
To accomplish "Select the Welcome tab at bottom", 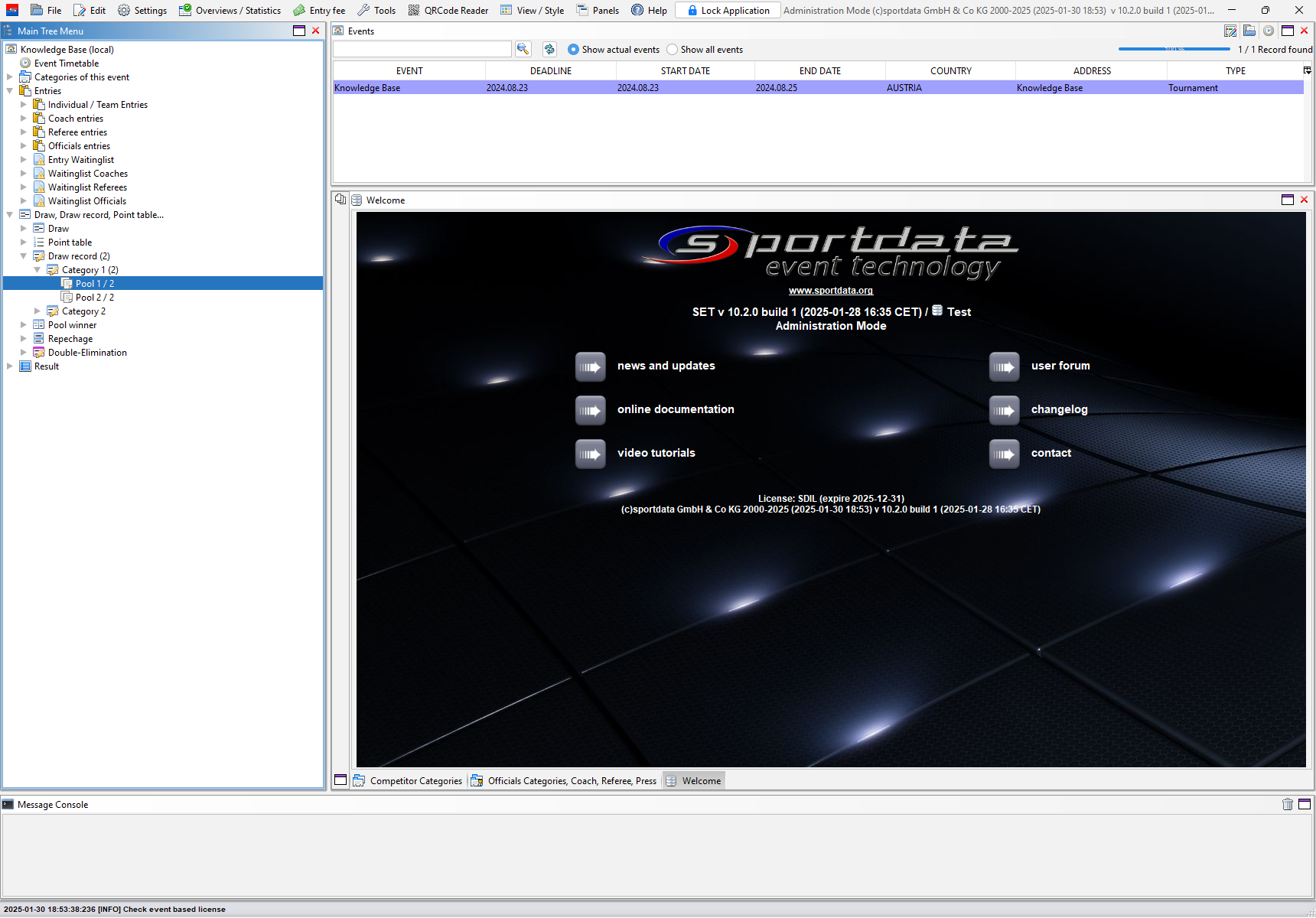I will [x=693, y=780].
